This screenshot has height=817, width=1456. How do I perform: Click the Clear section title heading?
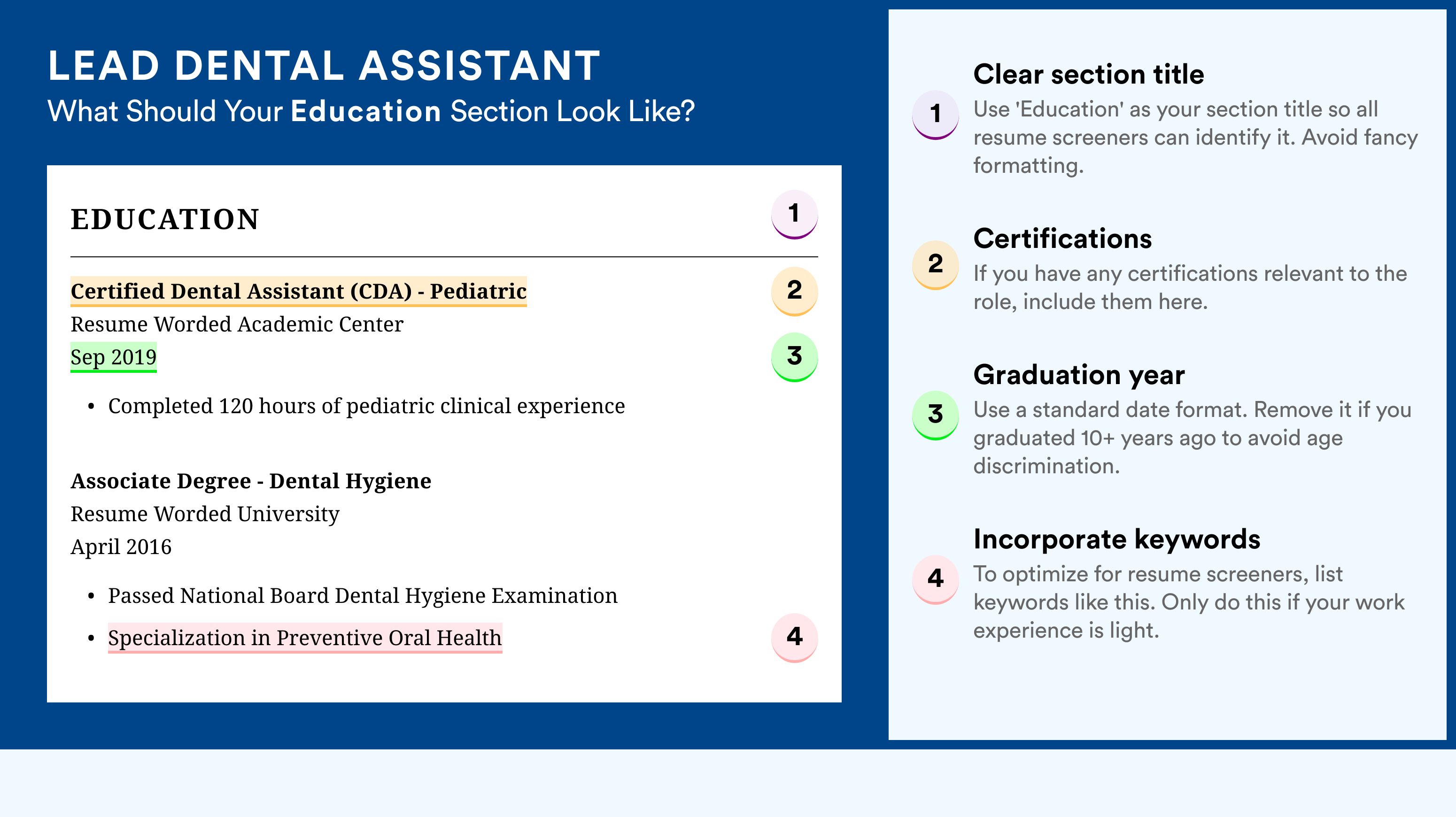click(x=1089, y=74)
